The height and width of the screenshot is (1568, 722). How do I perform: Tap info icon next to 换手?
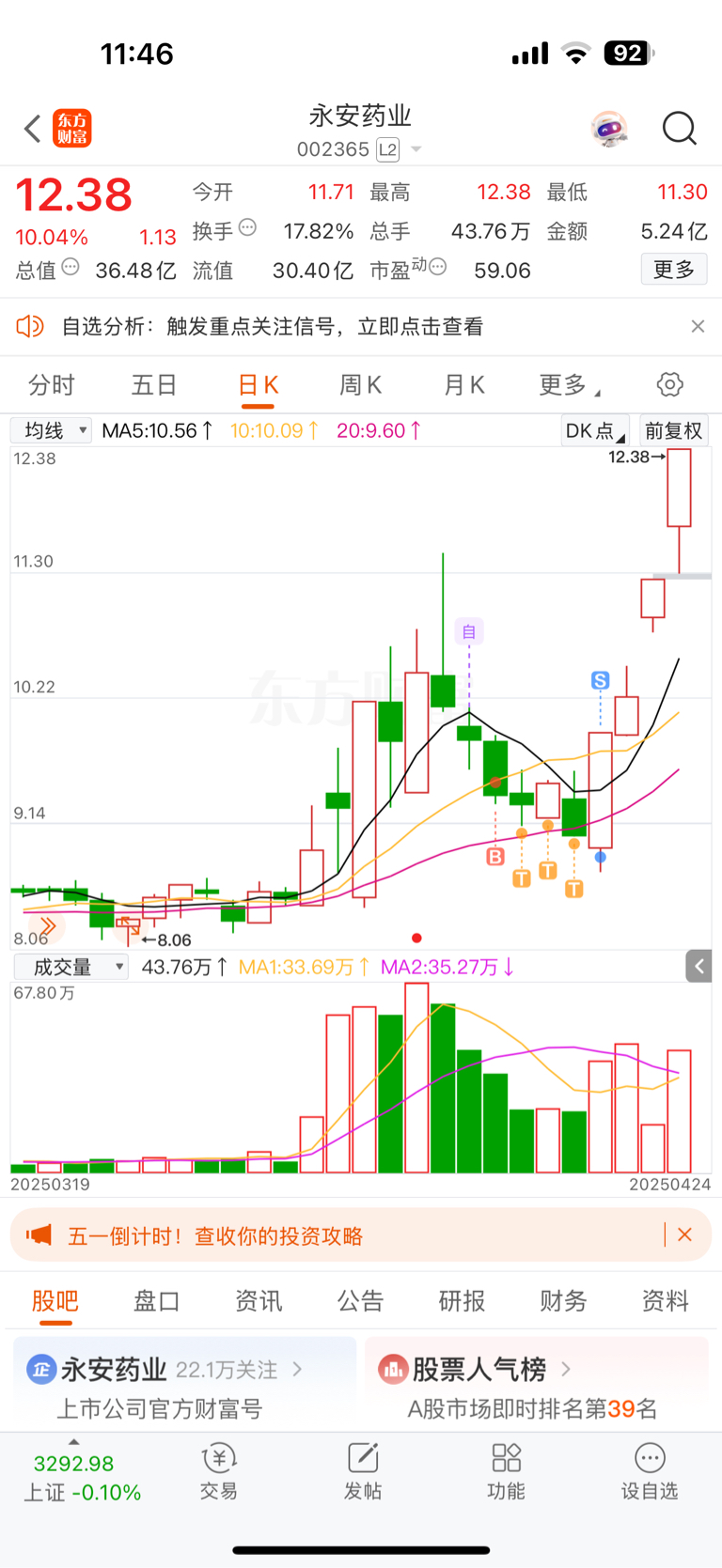pos(247,228)
